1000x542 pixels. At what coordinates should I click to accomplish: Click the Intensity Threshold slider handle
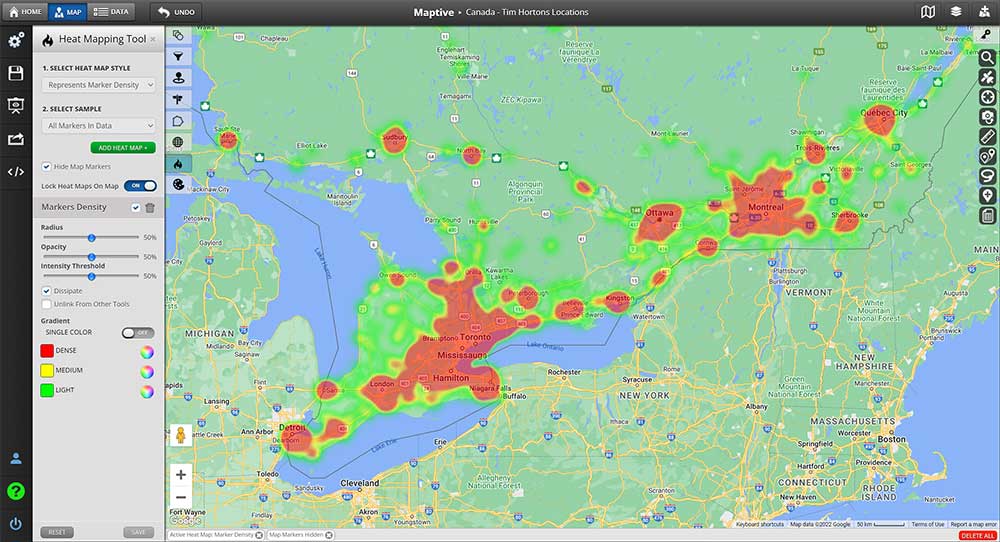(x=91, y=277)
